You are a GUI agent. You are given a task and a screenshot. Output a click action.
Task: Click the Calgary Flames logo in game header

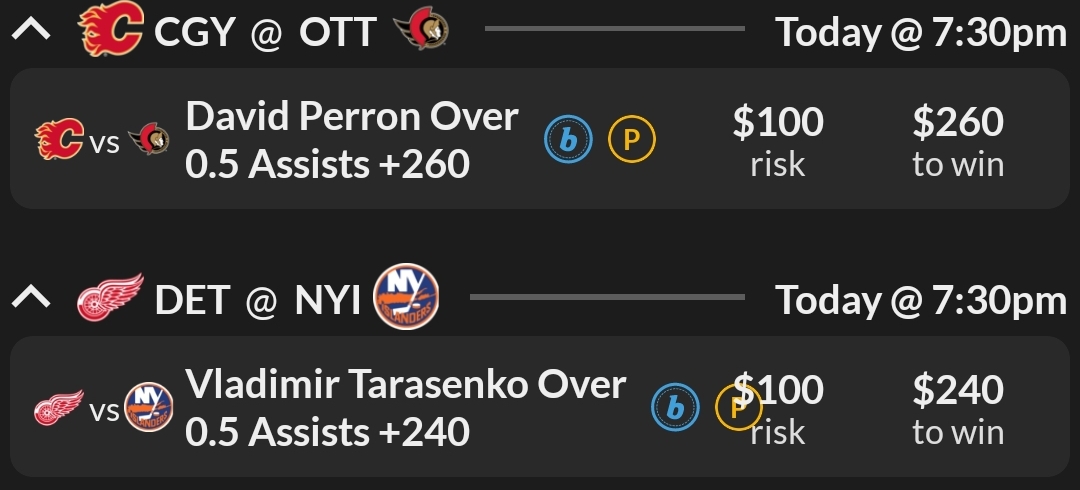(110, 31)
